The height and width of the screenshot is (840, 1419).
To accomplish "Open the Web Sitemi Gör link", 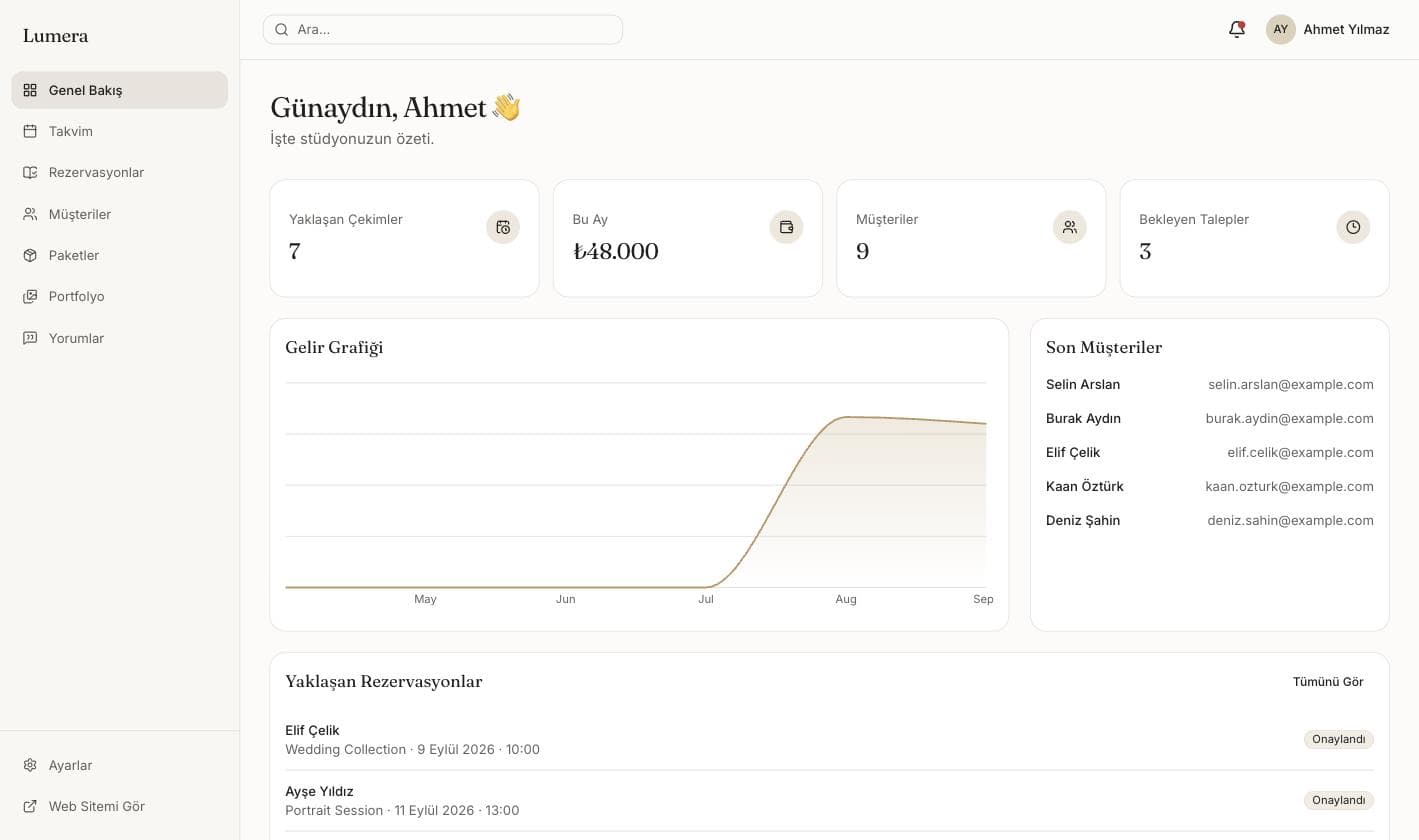I will (120, 806).
